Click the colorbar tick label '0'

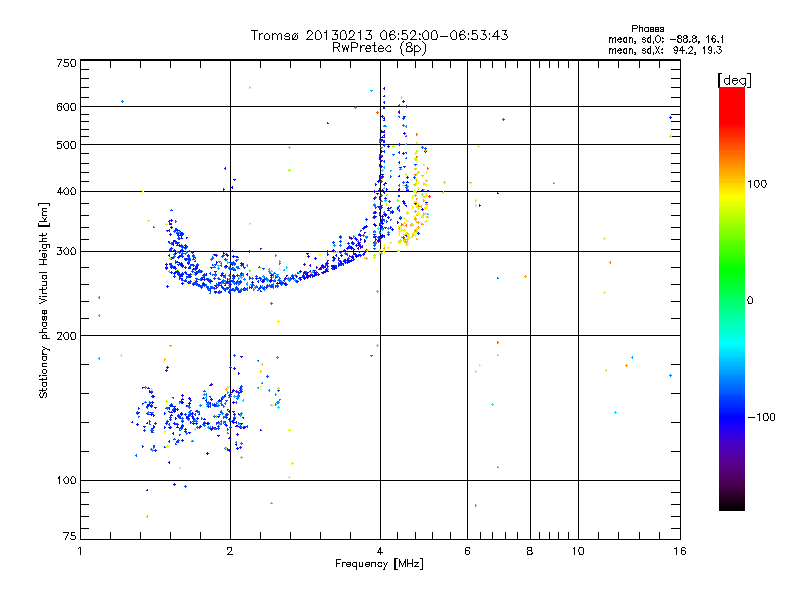click(750, 301)
